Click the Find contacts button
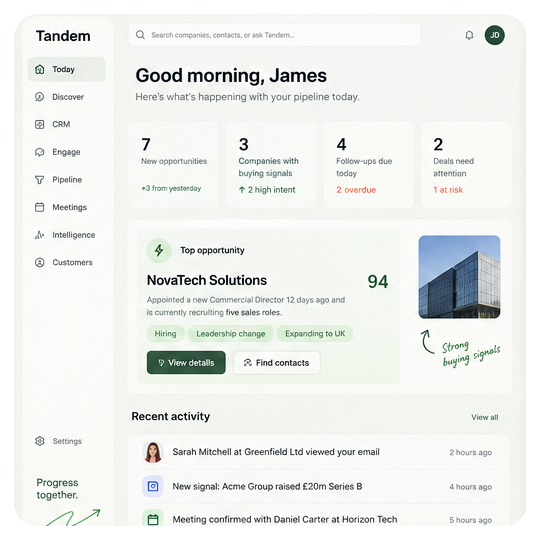This screenshot has width=540, height=540. tap(277, 363)
